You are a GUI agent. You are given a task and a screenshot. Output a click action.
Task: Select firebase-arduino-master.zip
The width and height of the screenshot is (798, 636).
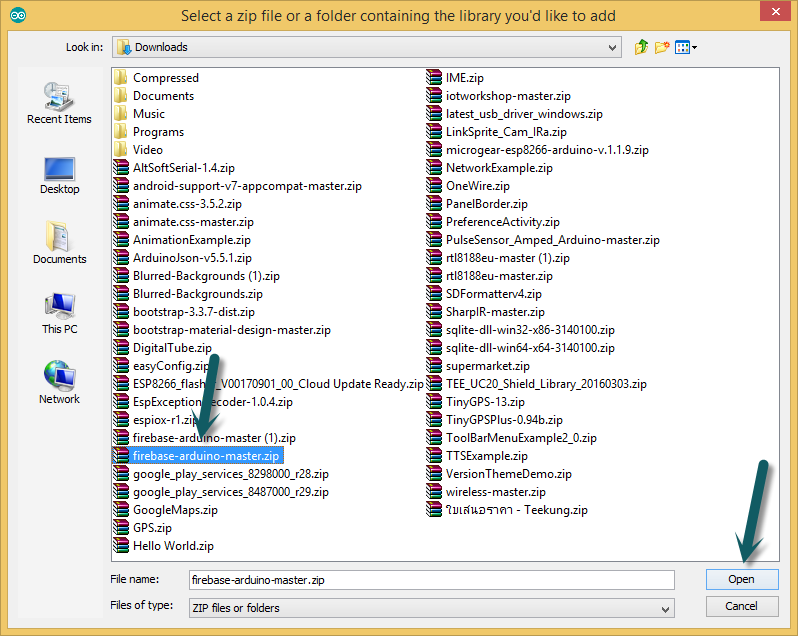pos(197,456)
